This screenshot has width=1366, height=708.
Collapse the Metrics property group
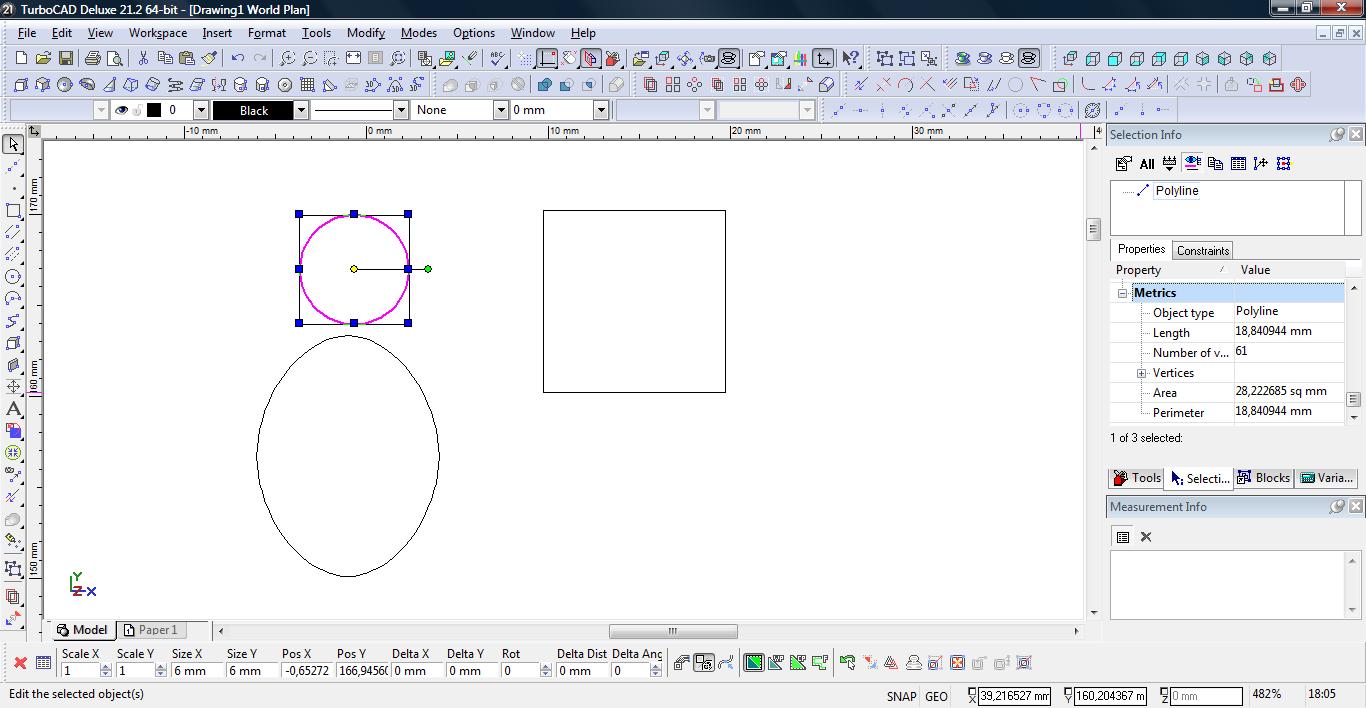(1123, 293)
